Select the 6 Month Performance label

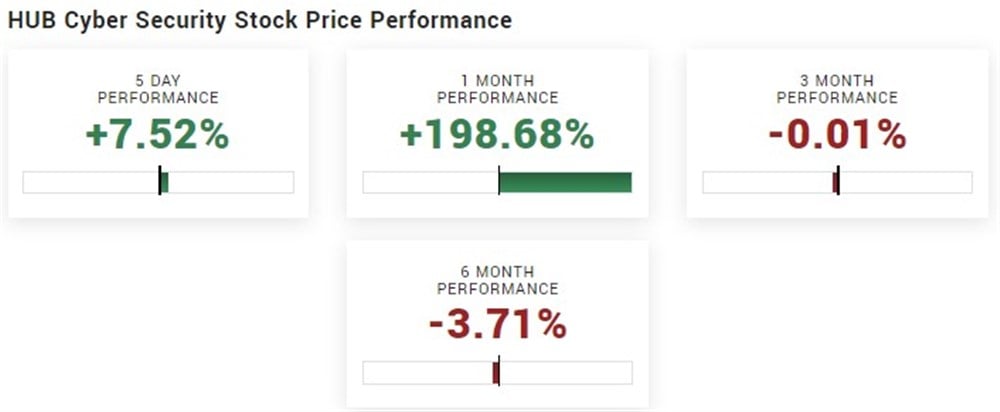click(x=497, y=280)
